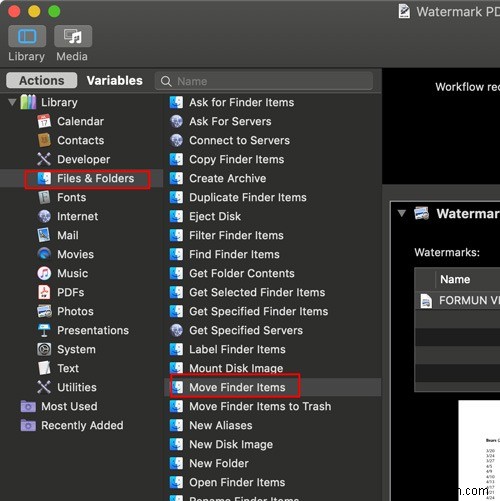Select the Get Folder Contents action
Screen dimensions: 500x501
point(242,273)
